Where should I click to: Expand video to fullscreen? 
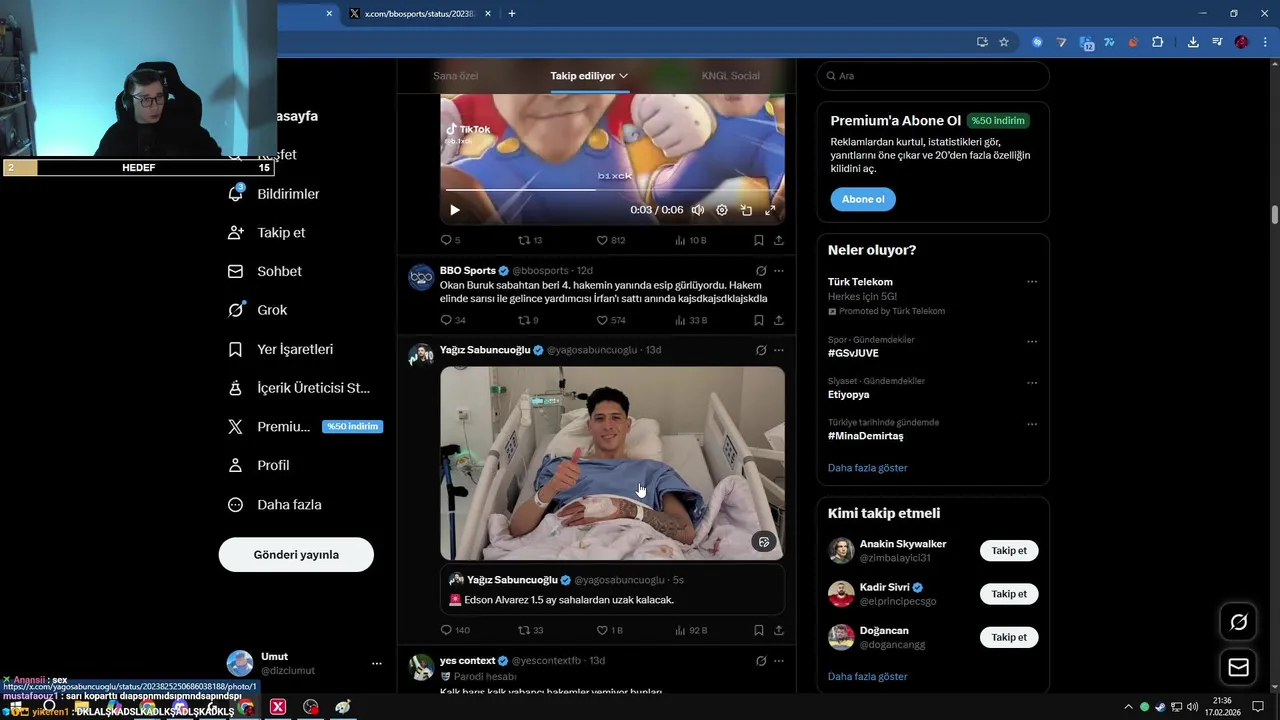point(770,210)
